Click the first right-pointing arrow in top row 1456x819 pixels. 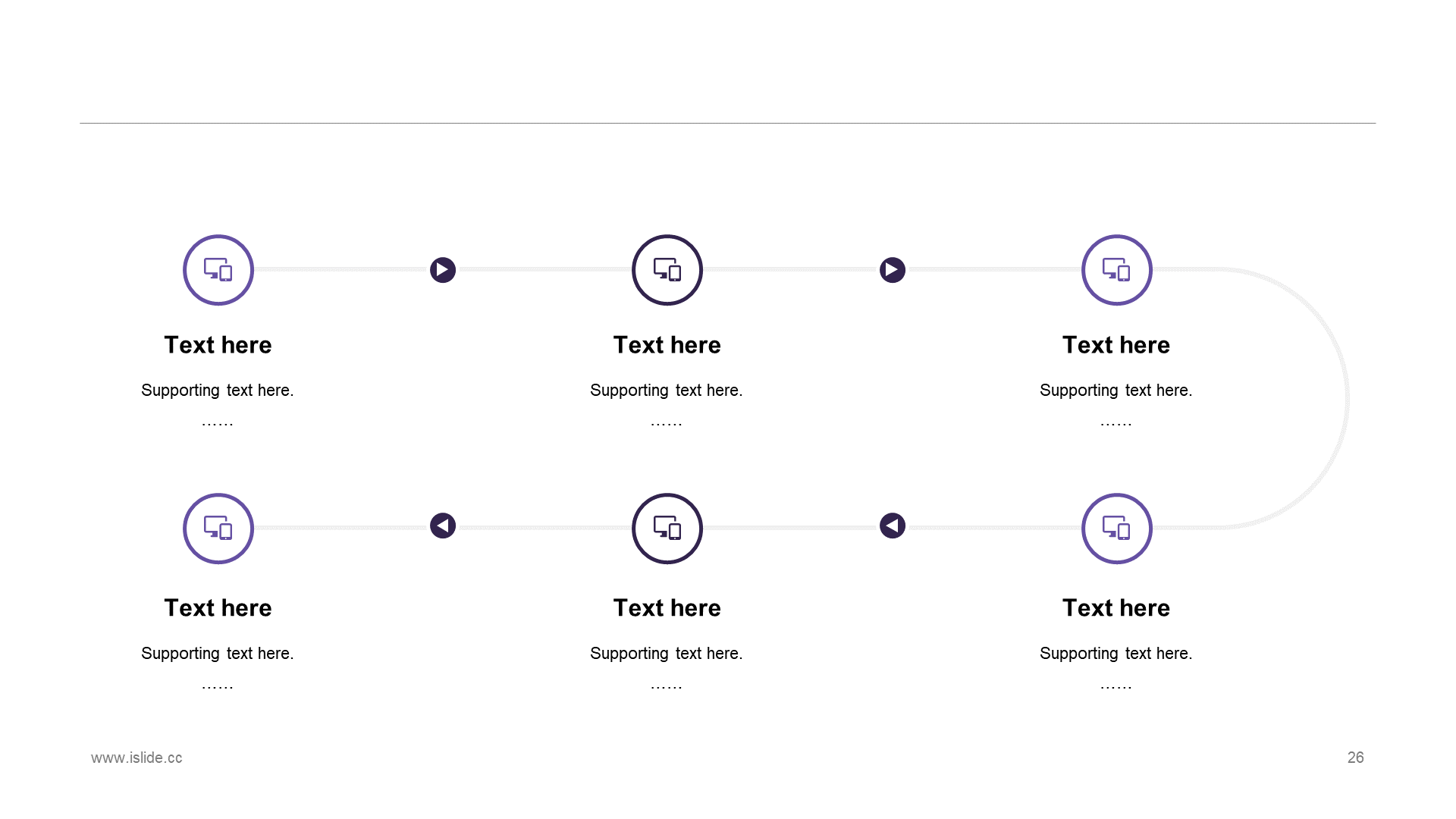point(443,270)
